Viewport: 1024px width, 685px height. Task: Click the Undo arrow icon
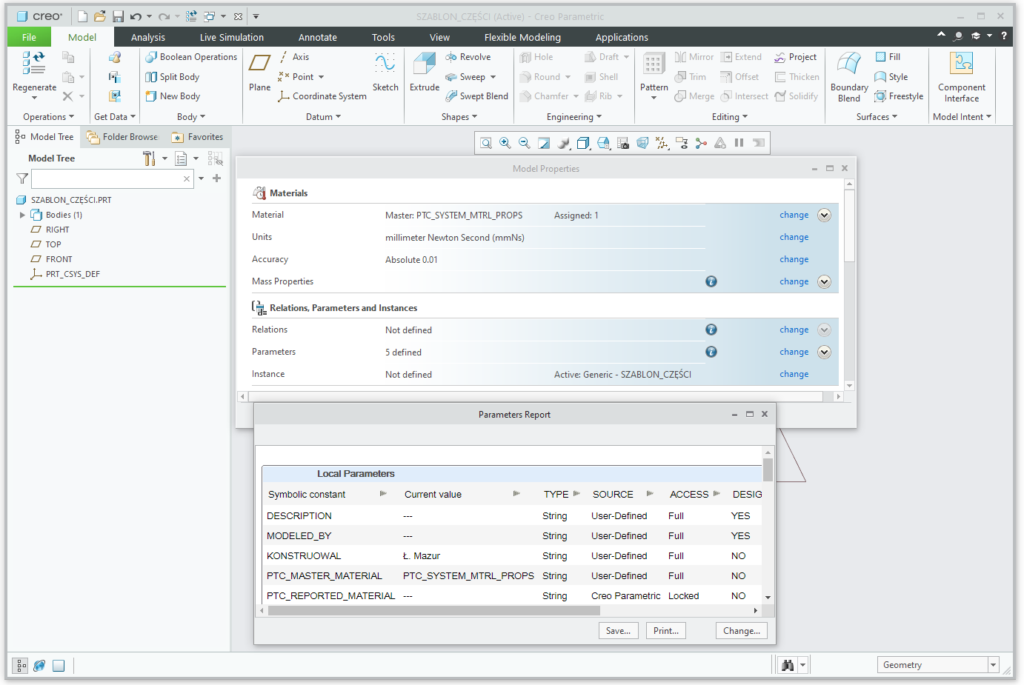(x=136, y=16)
